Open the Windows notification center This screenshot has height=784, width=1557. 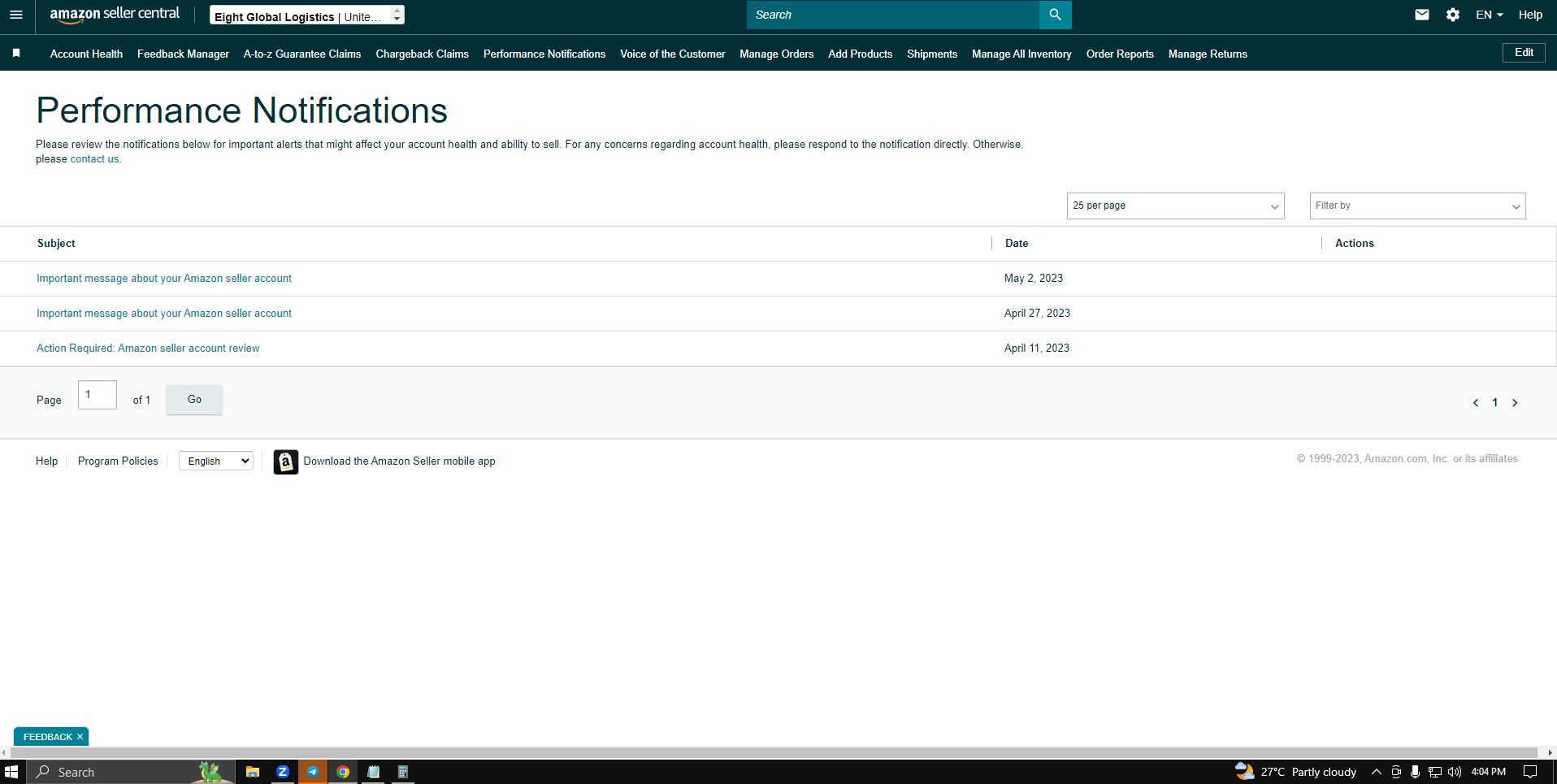click(1530, 772)
